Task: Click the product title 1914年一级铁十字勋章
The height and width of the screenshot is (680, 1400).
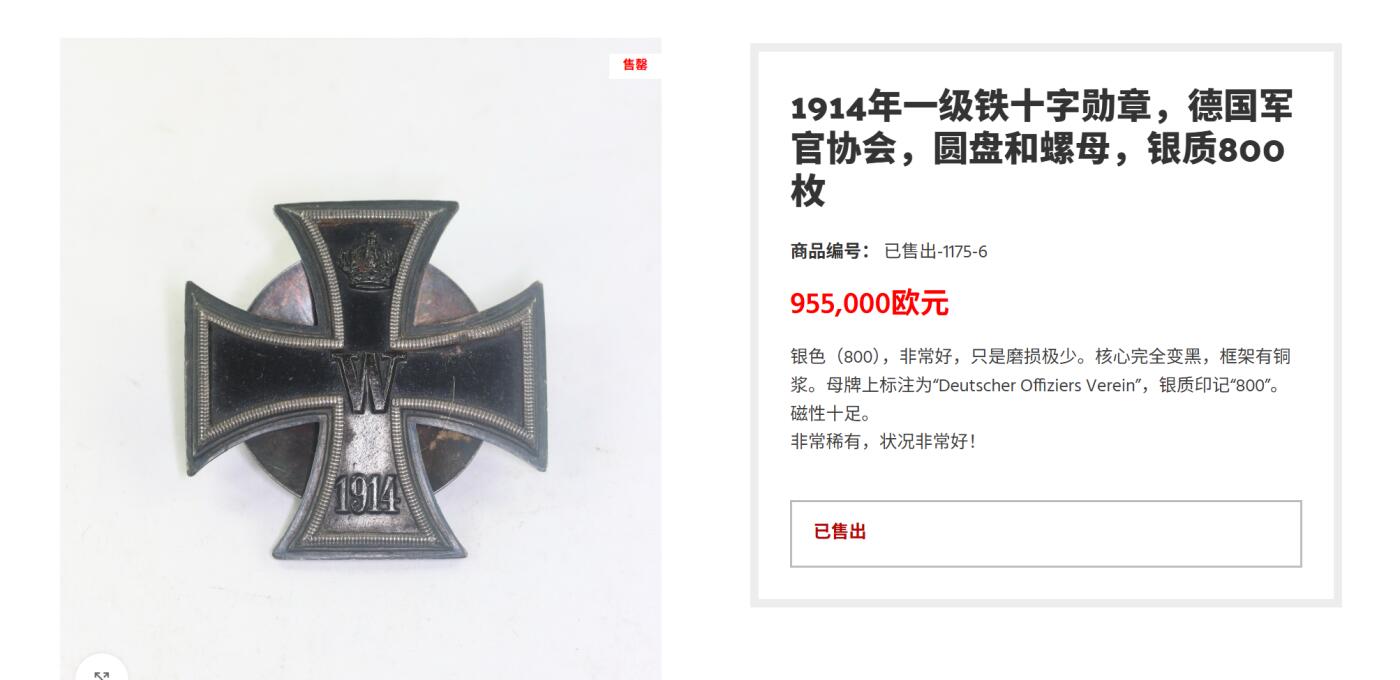Action: [969, 106]
